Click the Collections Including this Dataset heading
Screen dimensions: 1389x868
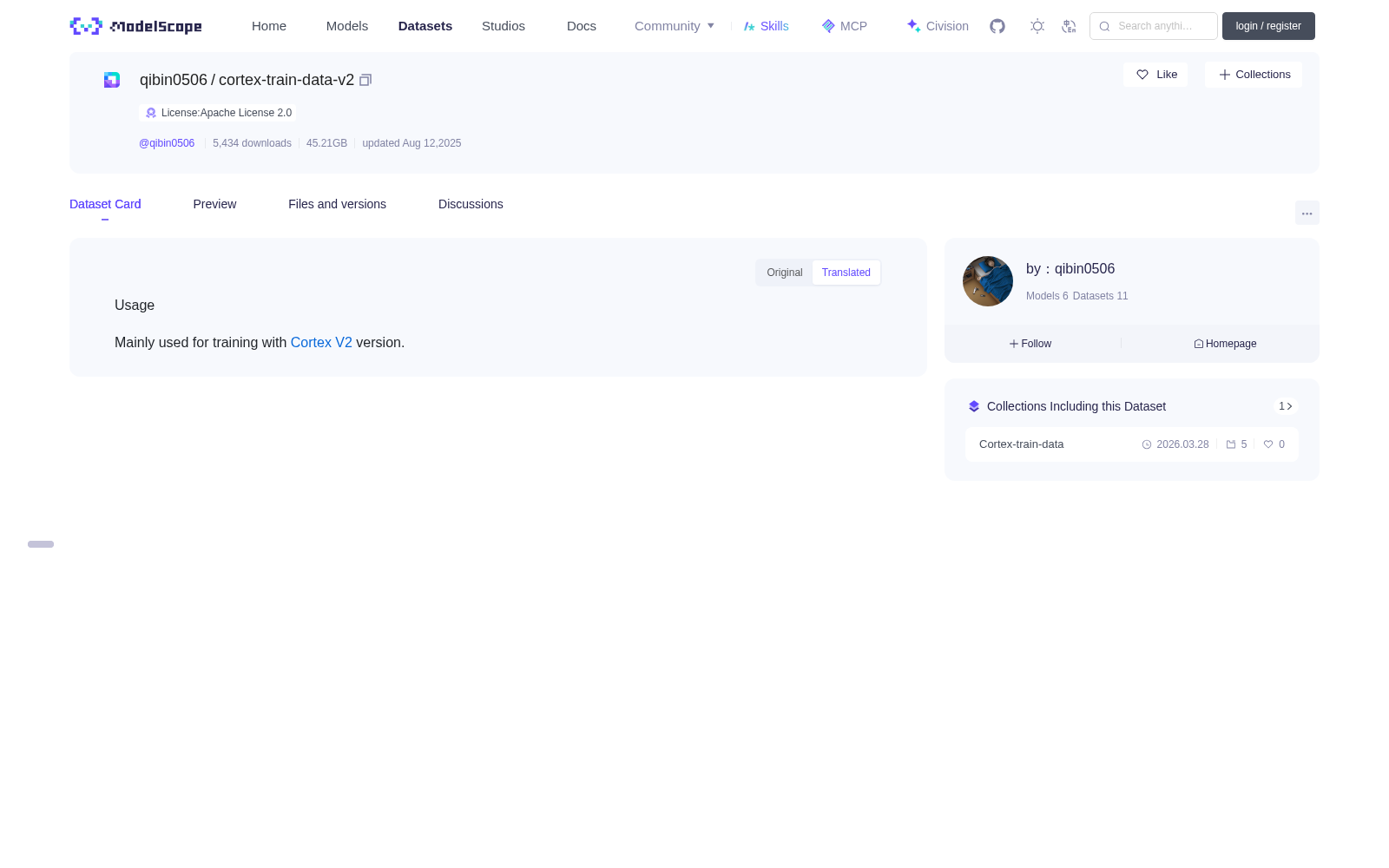click(1076, 406)
